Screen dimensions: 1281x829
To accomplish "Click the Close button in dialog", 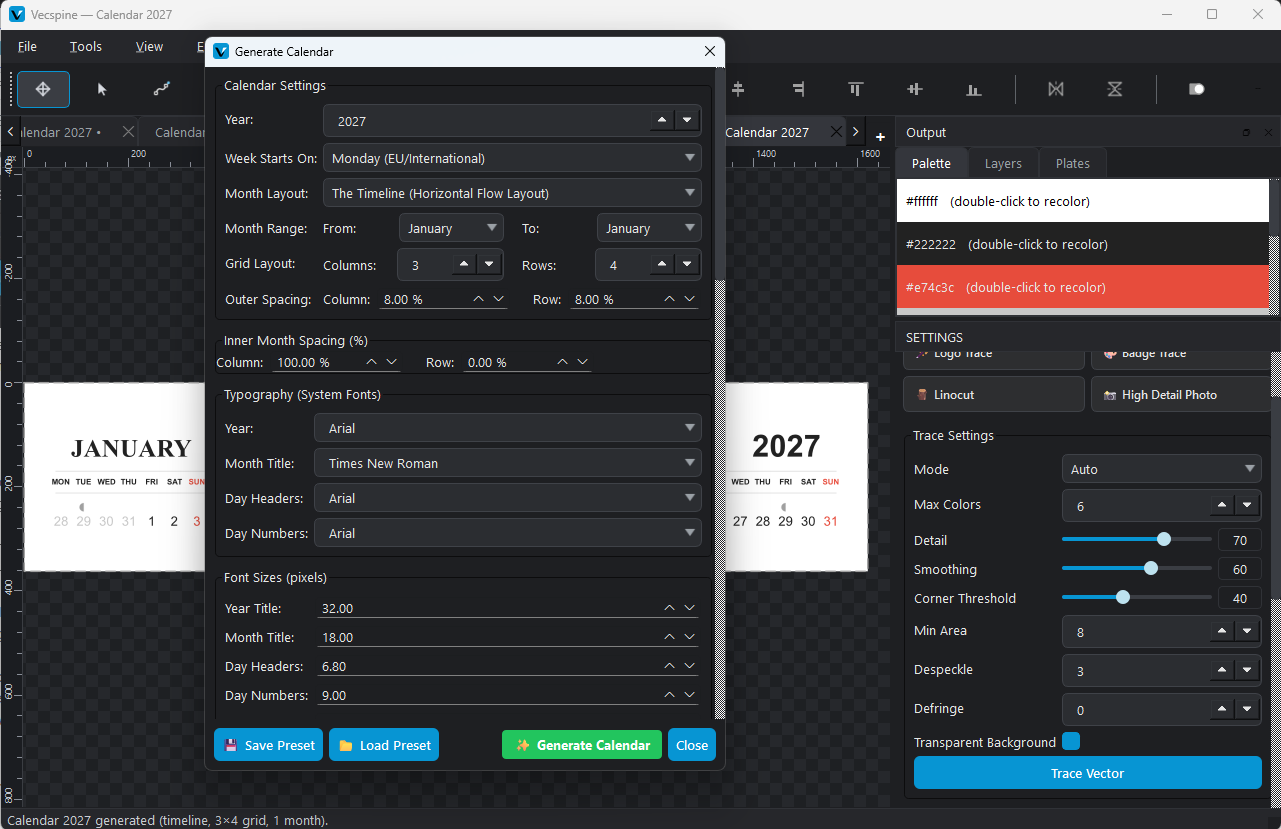I will [x=692, y=745].
